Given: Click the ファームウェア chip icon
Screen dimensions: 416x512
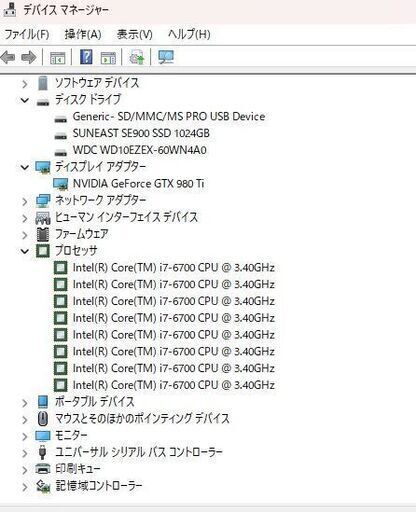Looking at the screenshot, I should (x=43, y=234).
